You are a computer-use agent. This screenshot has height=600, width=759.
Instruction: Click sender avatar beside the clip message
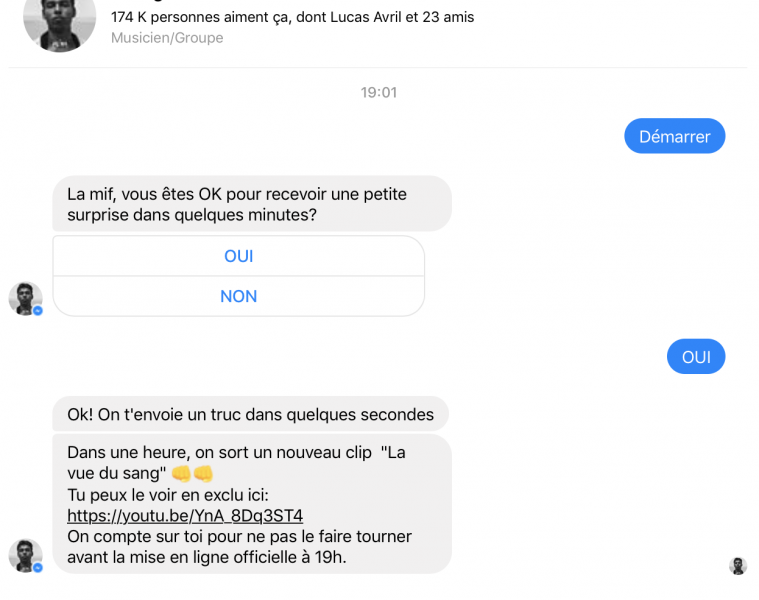tap(25, 555)
